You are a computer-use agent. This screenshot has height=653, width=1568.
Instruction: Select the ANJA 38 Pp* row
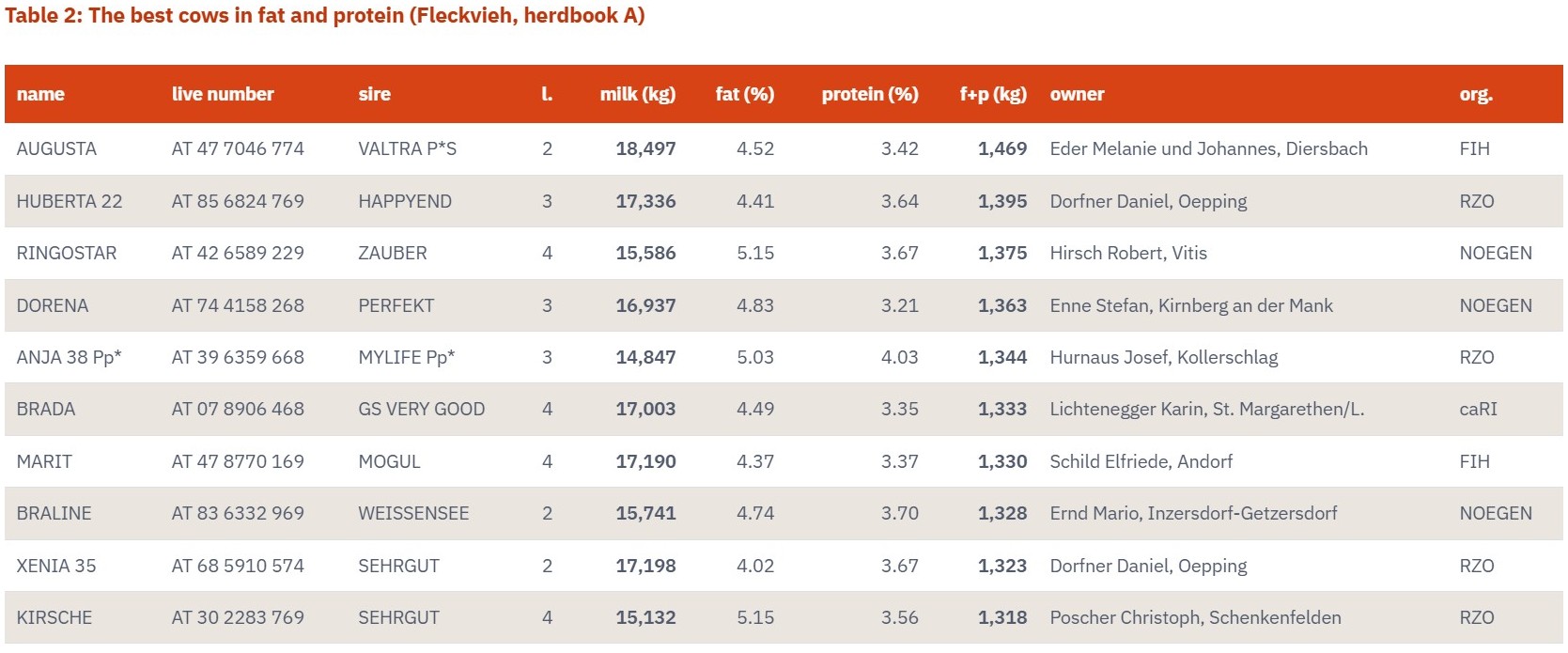784,357
